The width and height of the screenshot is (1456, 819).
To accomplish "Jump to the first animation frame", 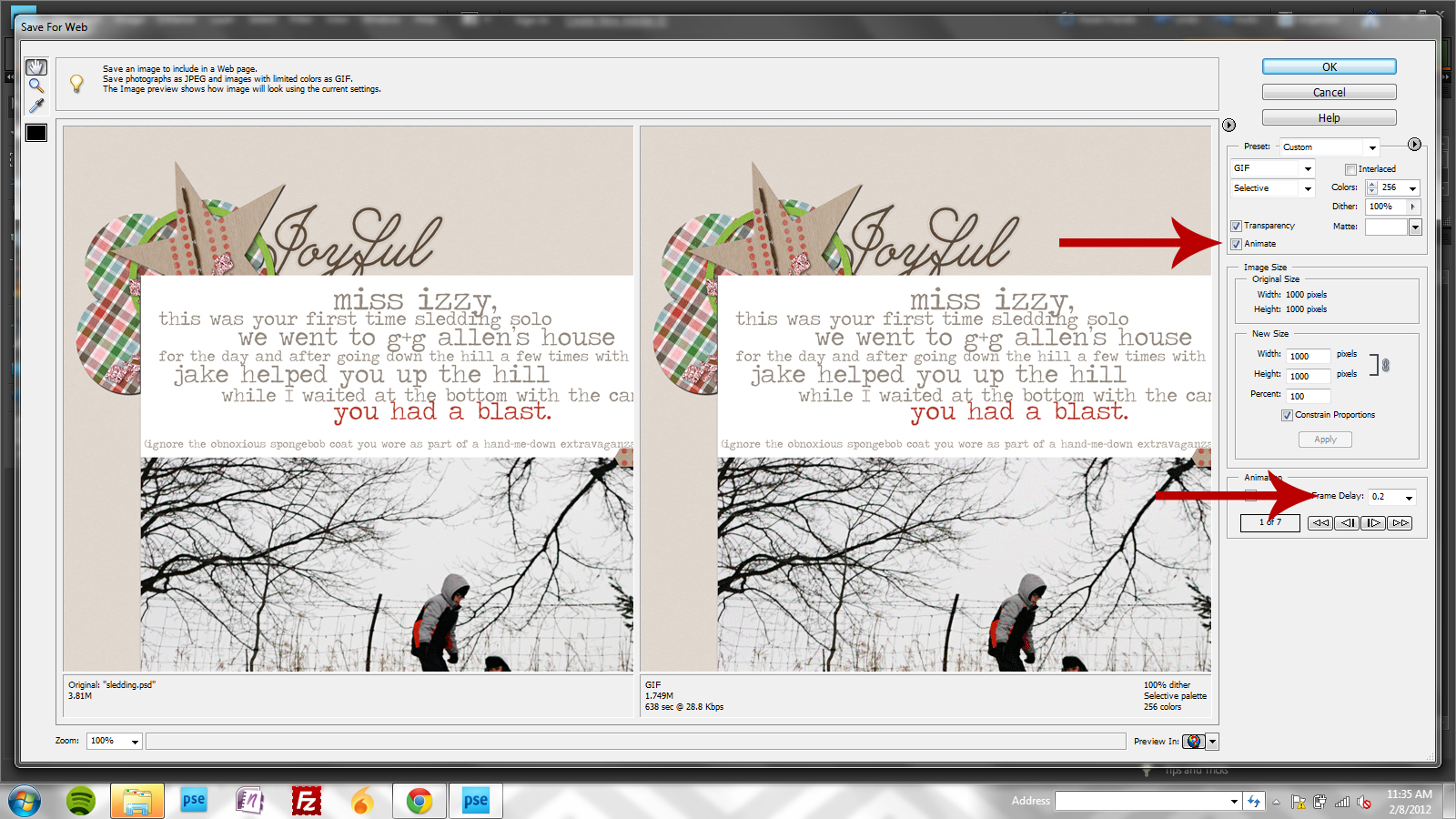I will 1319,522.
